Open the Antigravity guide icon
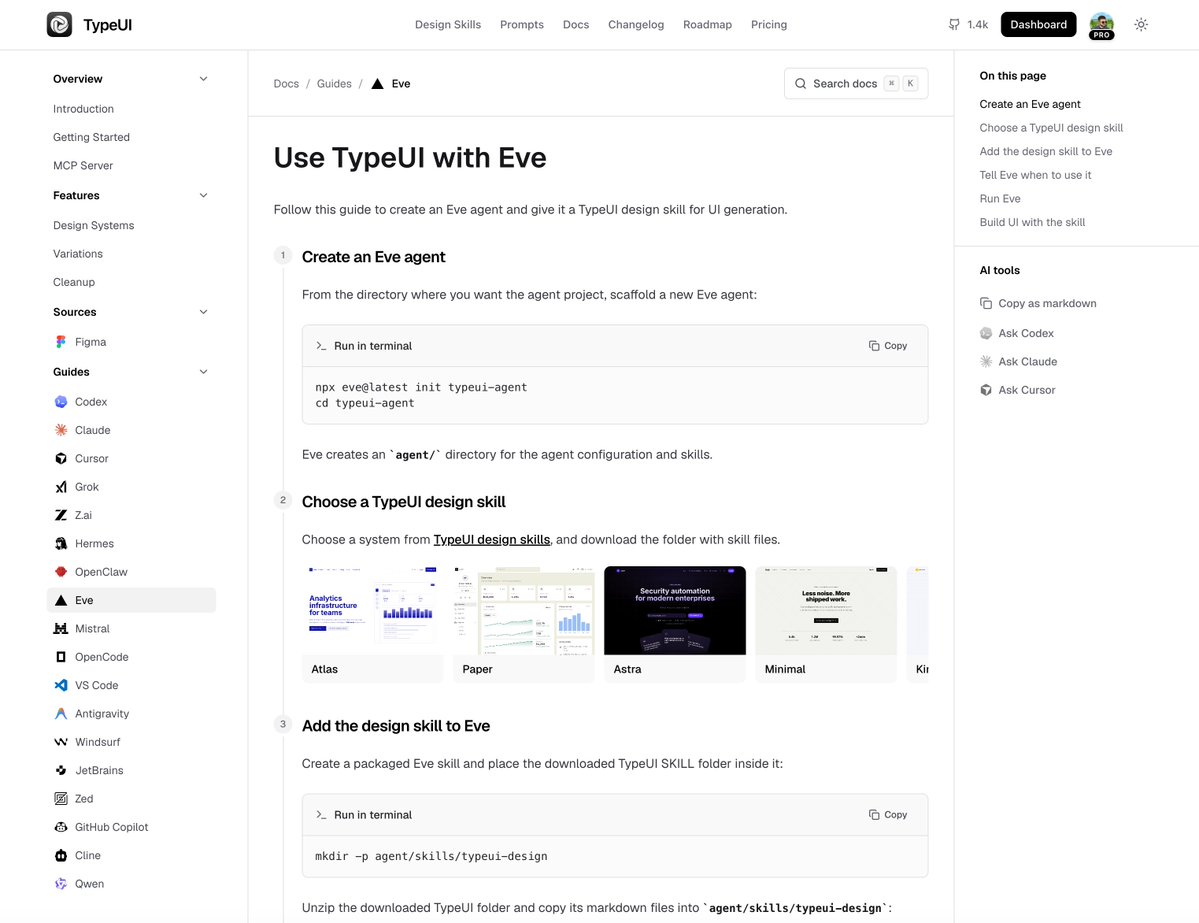The height and width of the screenshot is (923, 1199). [61, 713]
